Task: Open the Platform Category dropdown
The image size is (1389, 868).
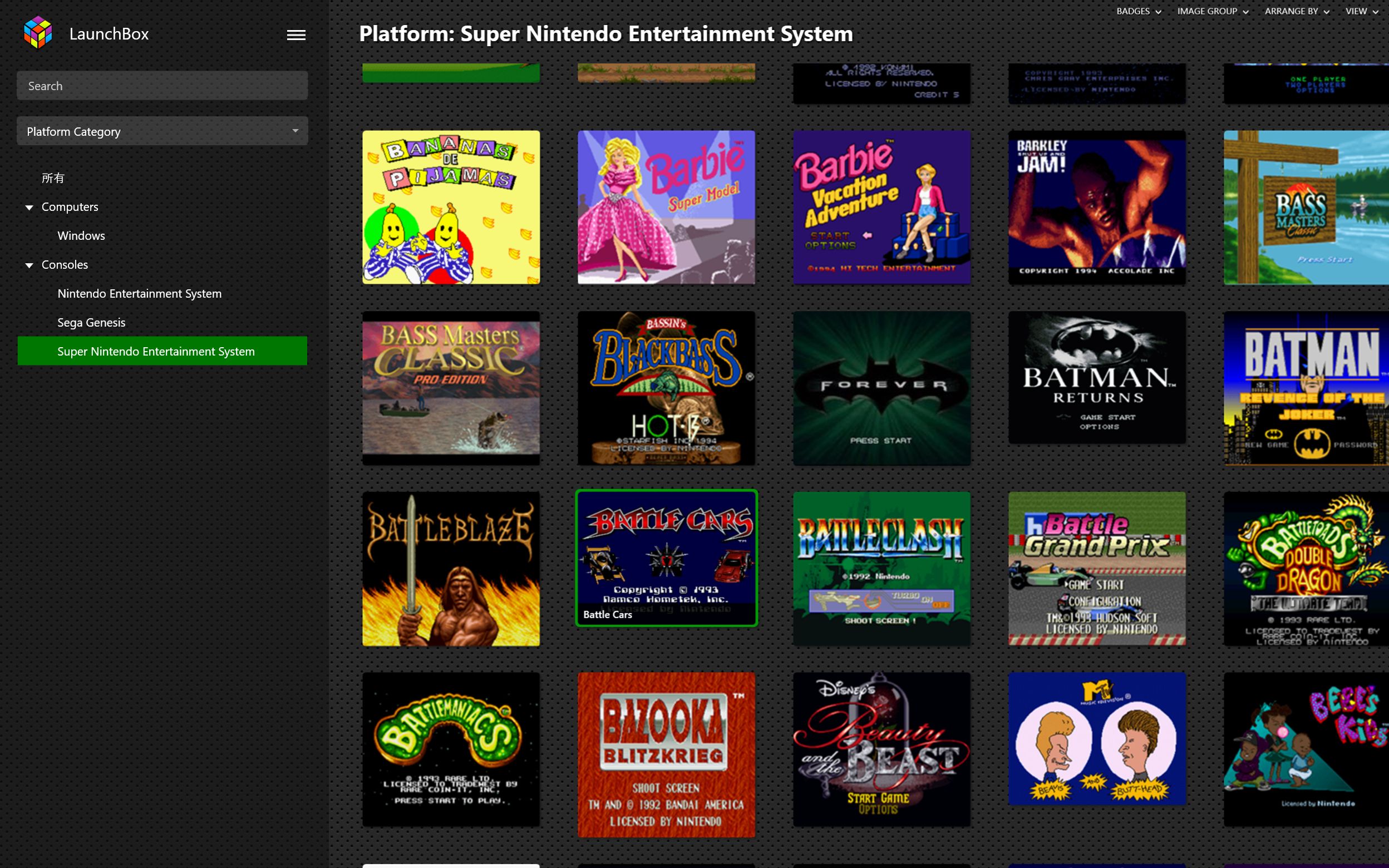Action: click(x=162, y=131)
